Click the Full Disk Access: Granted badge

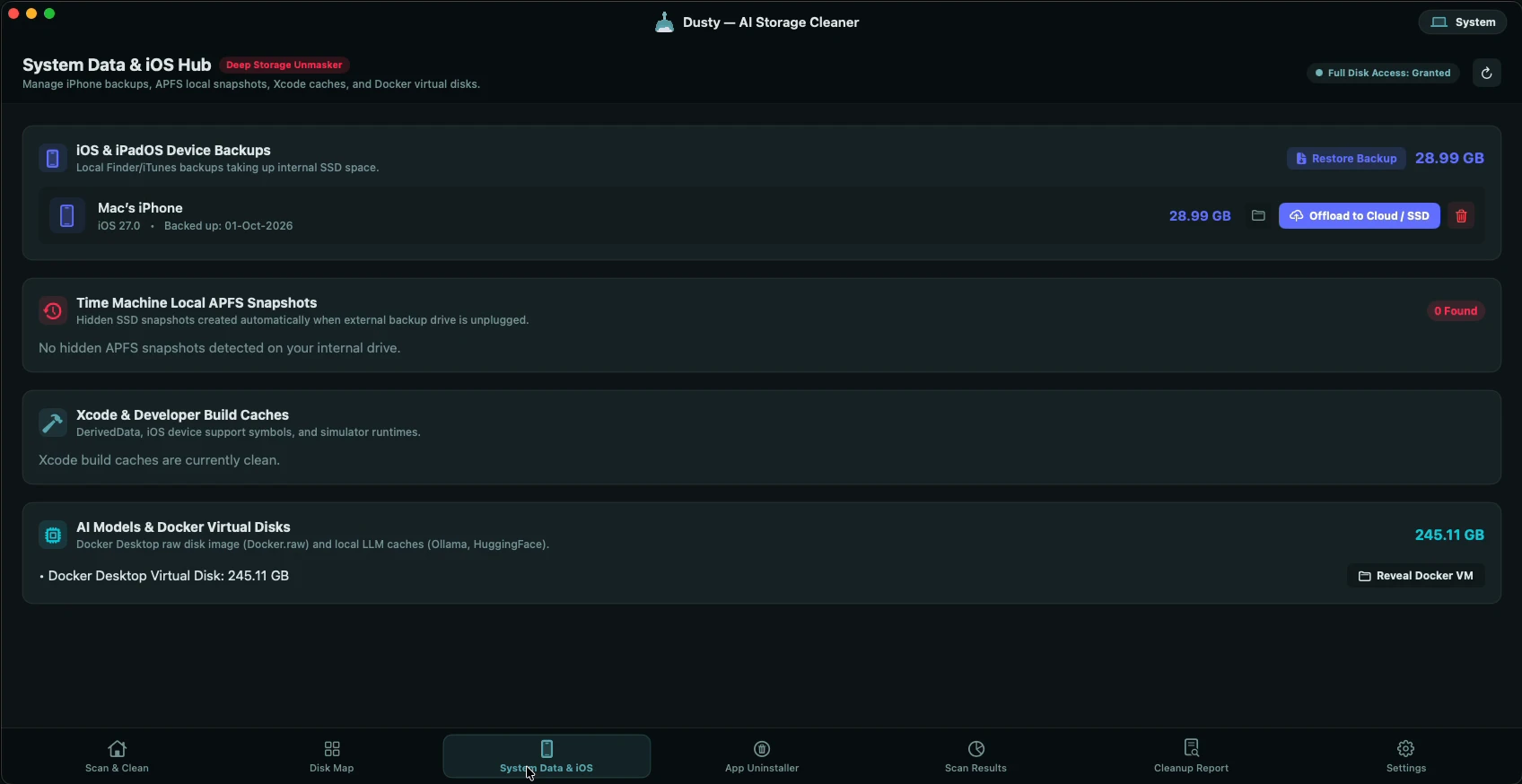[1383, 74]
